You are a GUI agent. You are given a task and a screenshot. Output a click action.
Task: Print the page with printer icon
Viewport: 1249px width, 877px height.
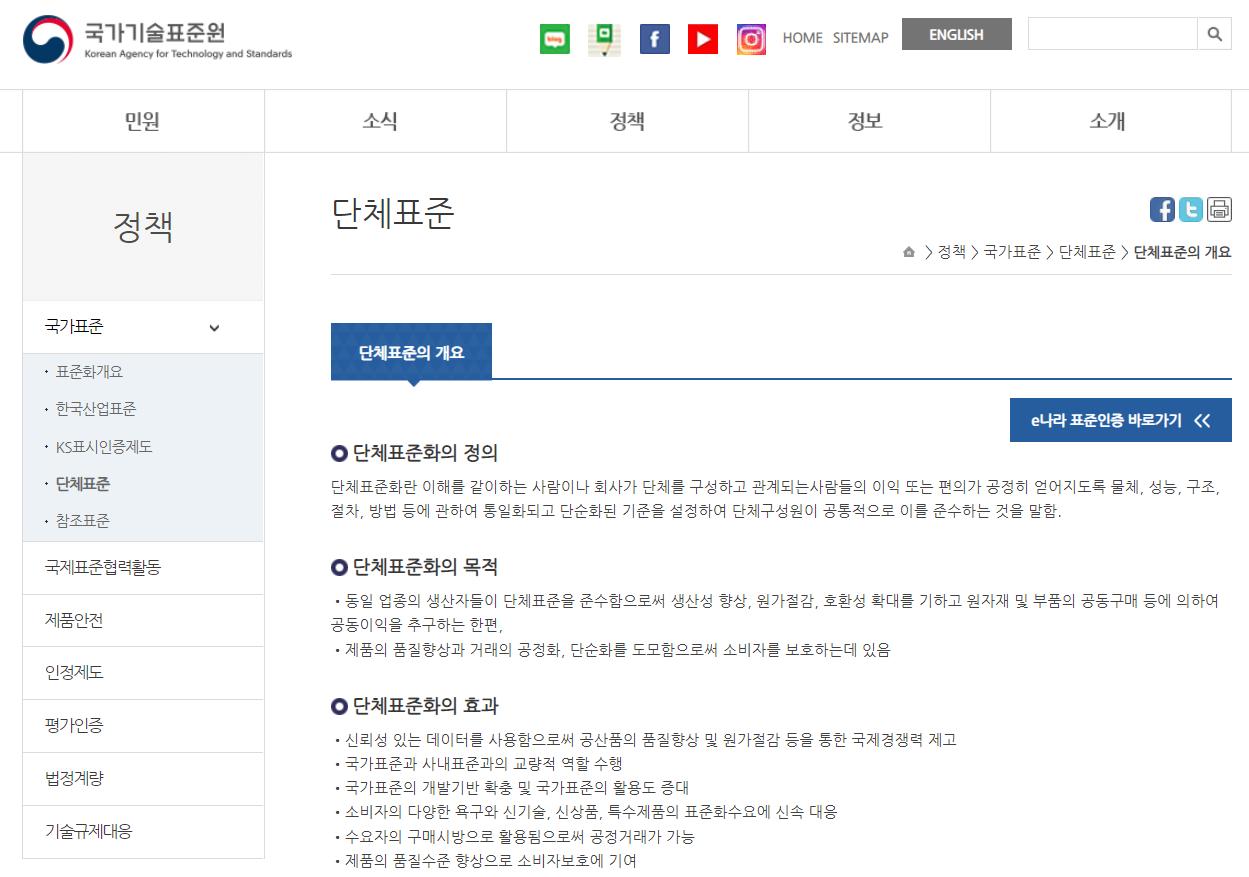[x=1219, y=209]
